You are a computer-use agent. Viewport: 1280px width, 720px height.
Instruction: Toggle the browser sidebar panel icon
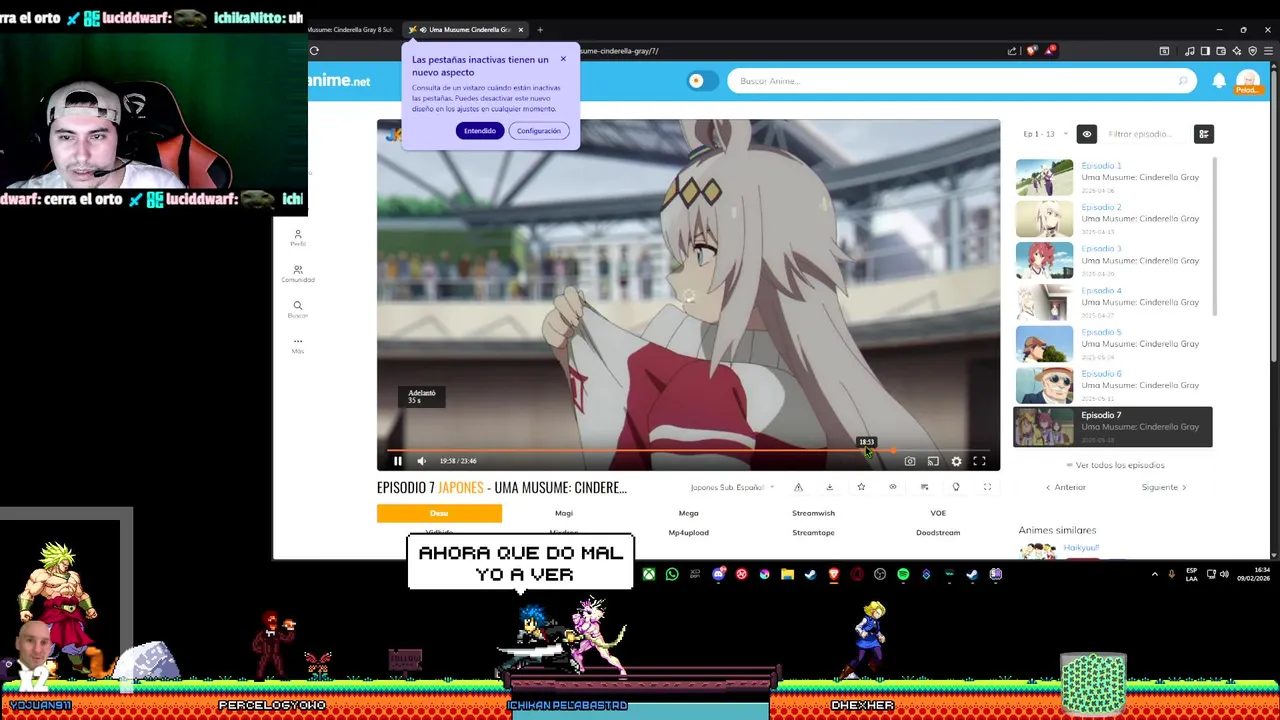tap(1205, 51)
